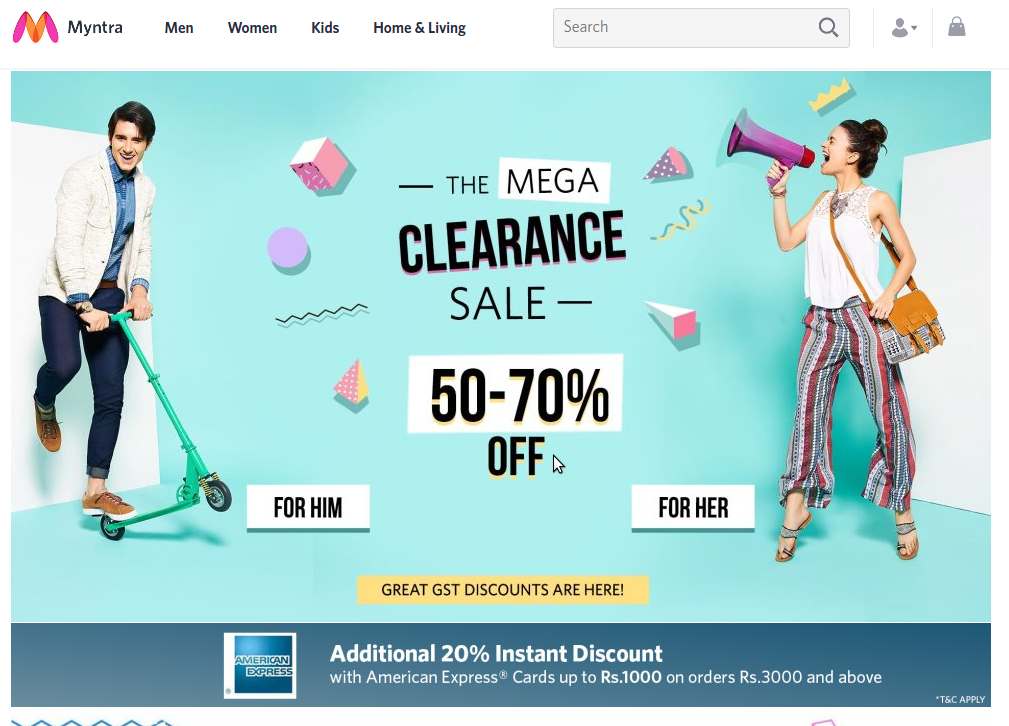Open the Men menu
1009x726 pixels.
tap(179, 28)
